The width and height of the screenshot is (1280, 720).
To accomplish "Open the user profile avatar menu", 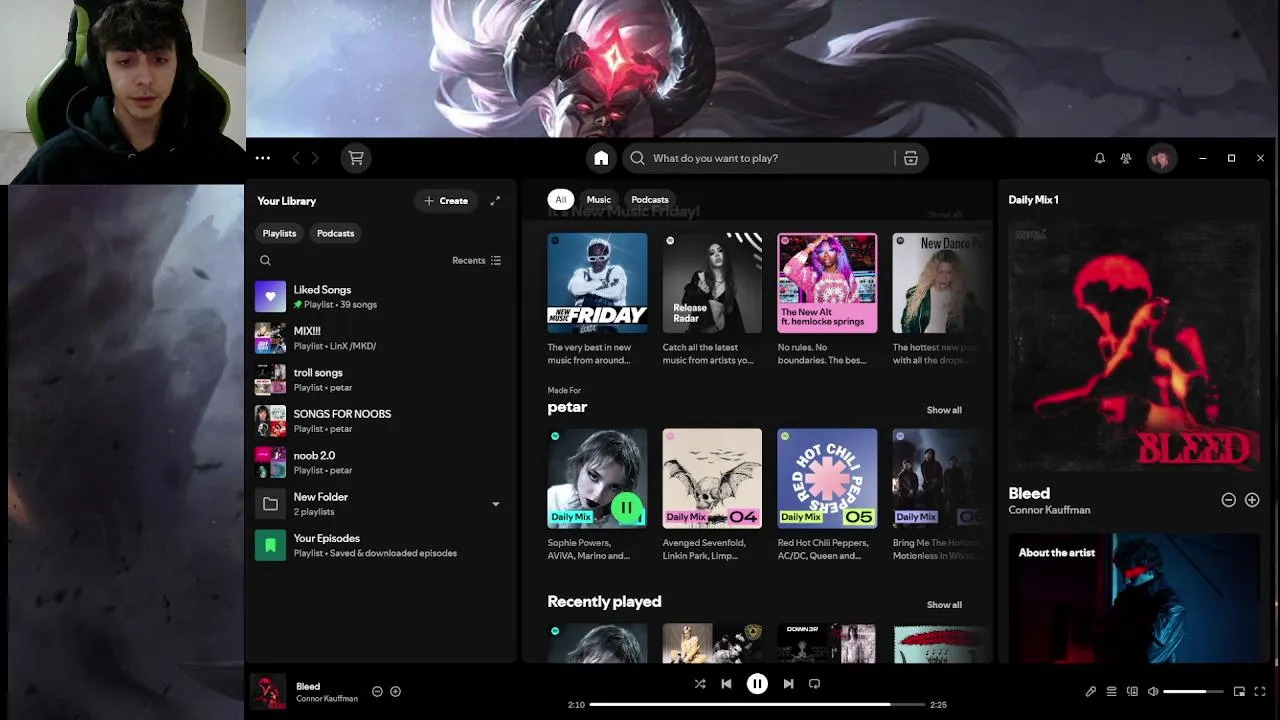I will 1161,158.
